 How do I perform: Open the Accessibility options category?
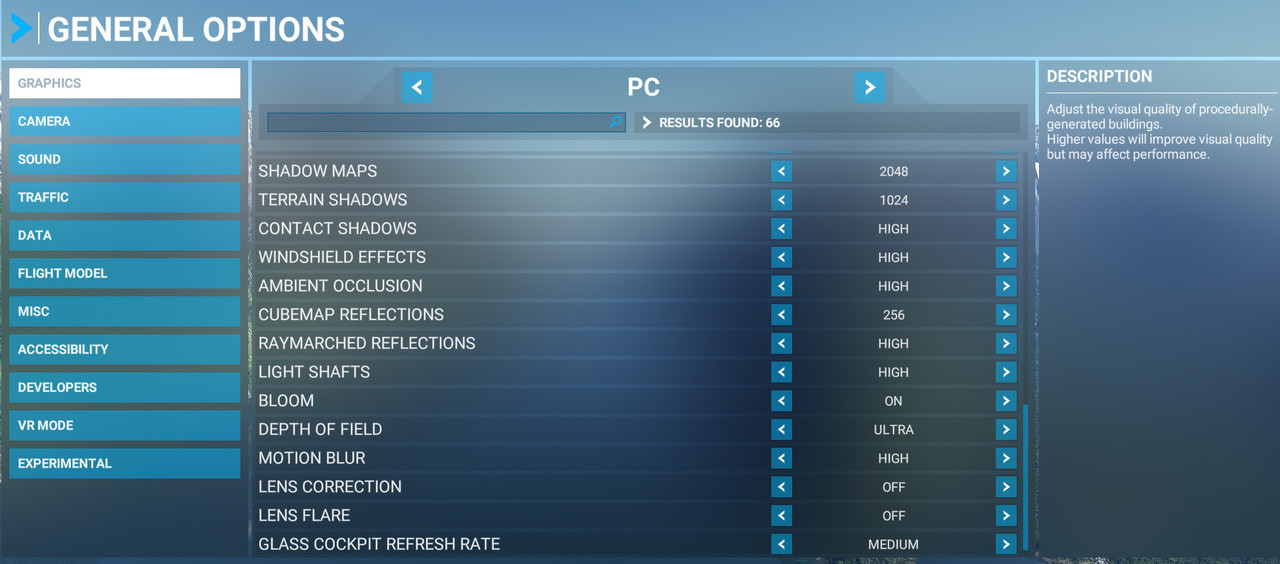click(x=125, y=349)
